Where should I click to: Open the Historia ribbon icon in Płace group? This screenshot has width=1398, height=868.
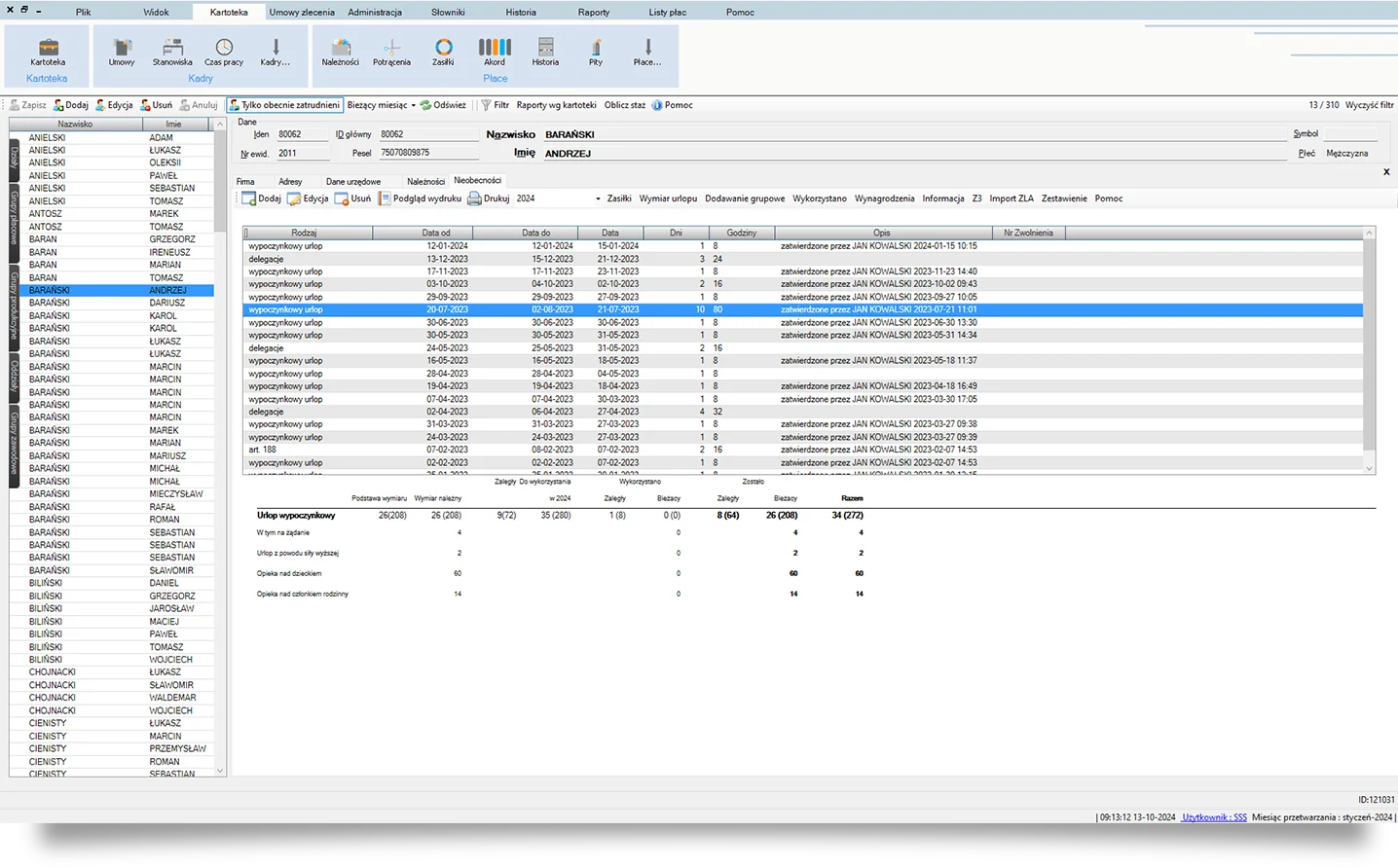[x=545, y=52]
